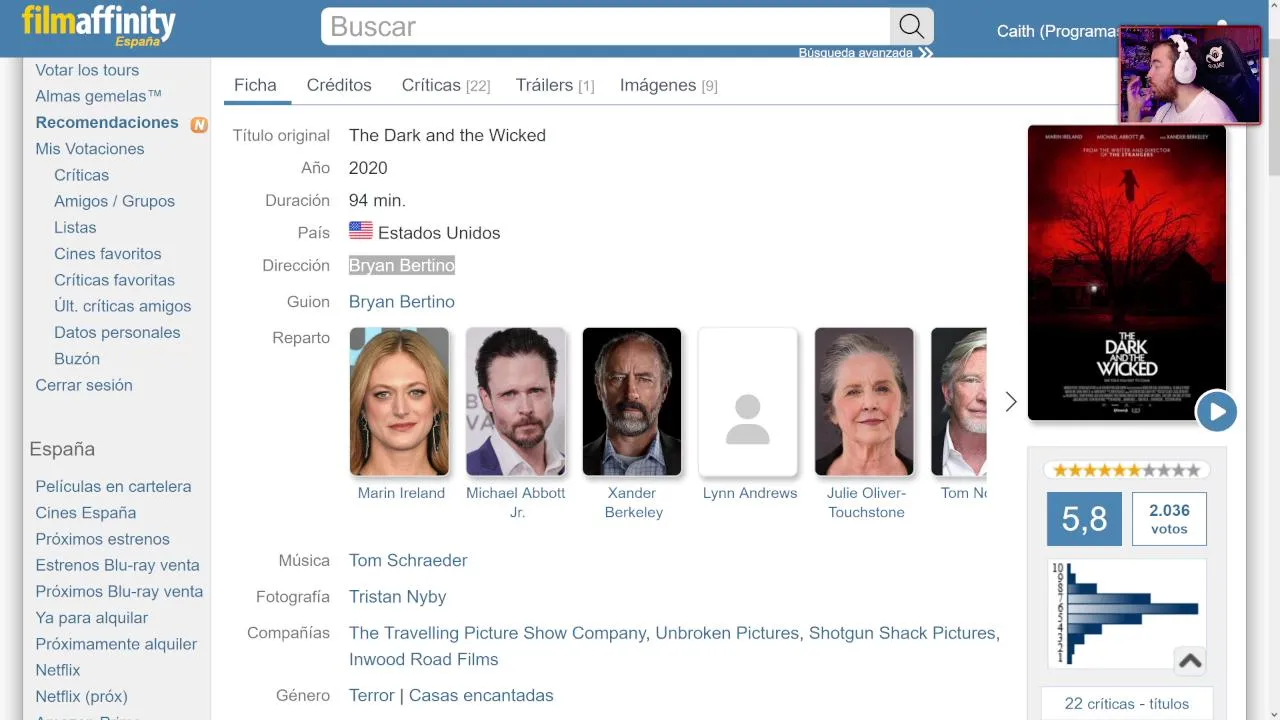Open Inwood Road Films link

pos(423,659)
